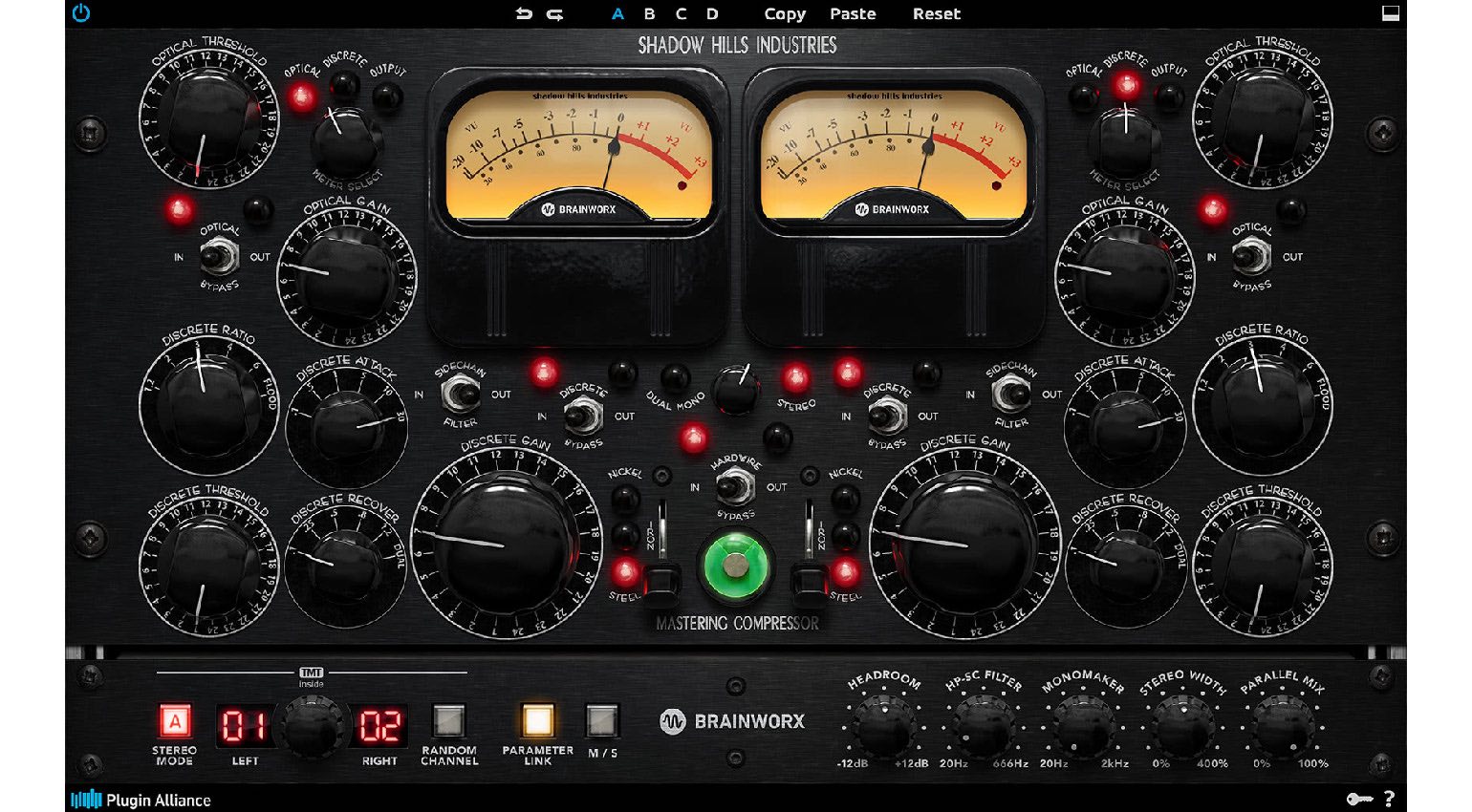This screenshot has height=812, width=1472.
Task: Click the left VU meter
Action: tap(579, 155)
